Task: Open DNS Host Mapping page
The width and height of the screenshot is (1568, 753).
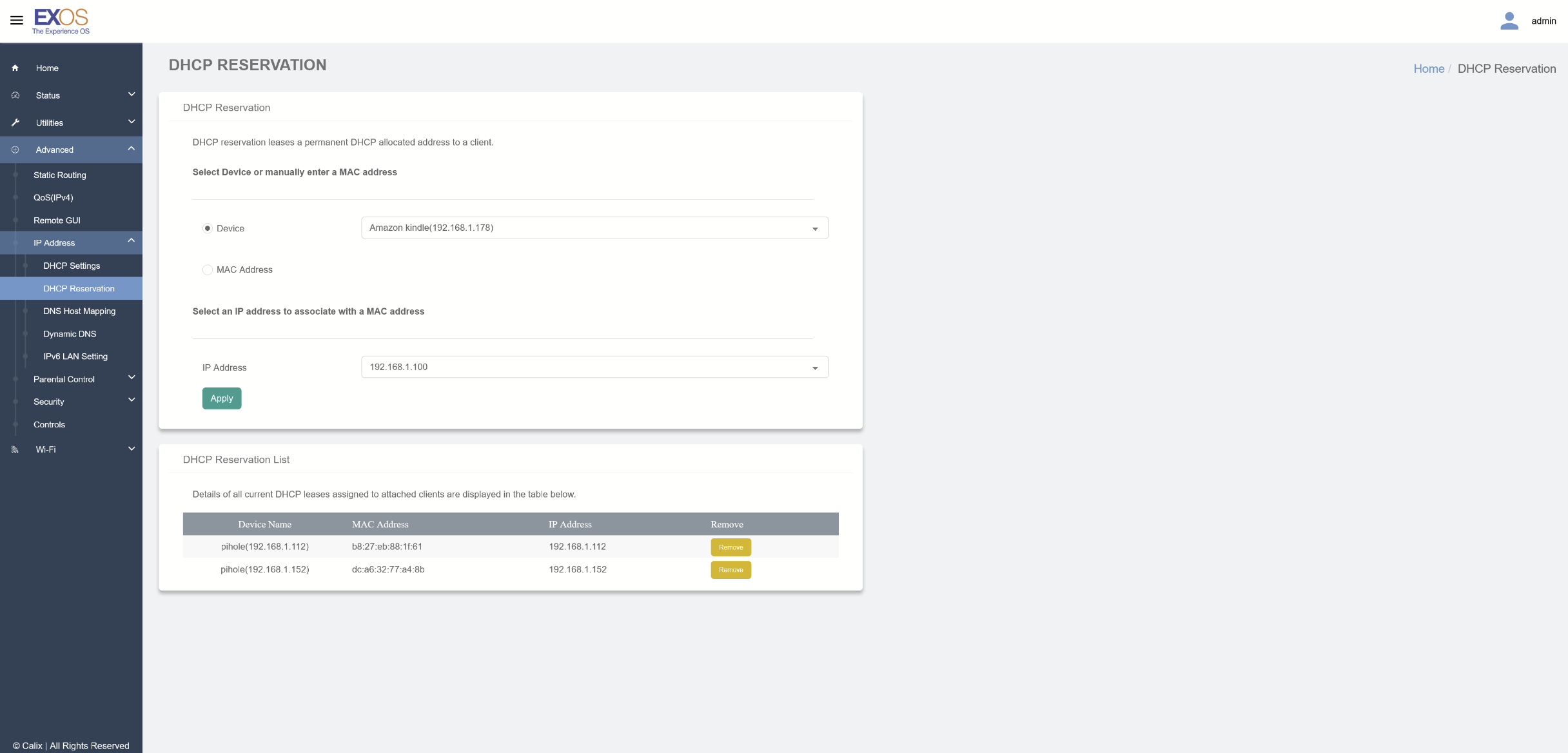Action: (x=79, y=311)
